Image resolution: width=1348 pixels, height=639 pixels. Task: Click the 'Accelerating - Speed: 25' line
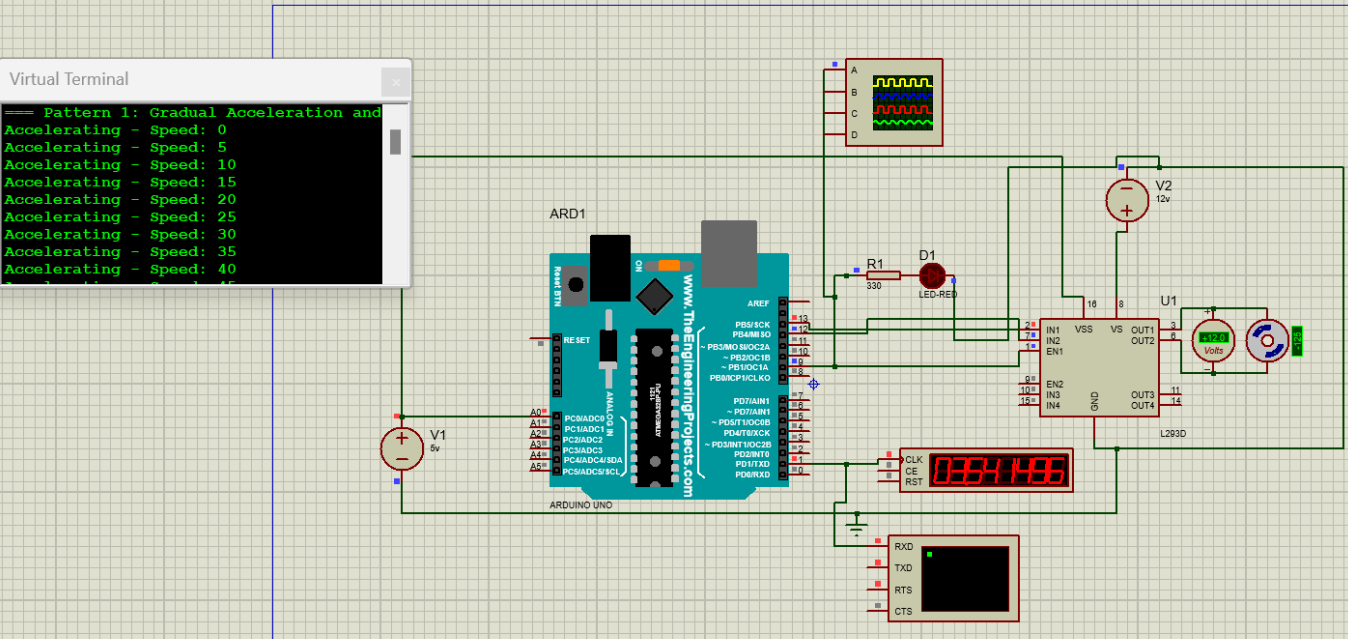120,217
